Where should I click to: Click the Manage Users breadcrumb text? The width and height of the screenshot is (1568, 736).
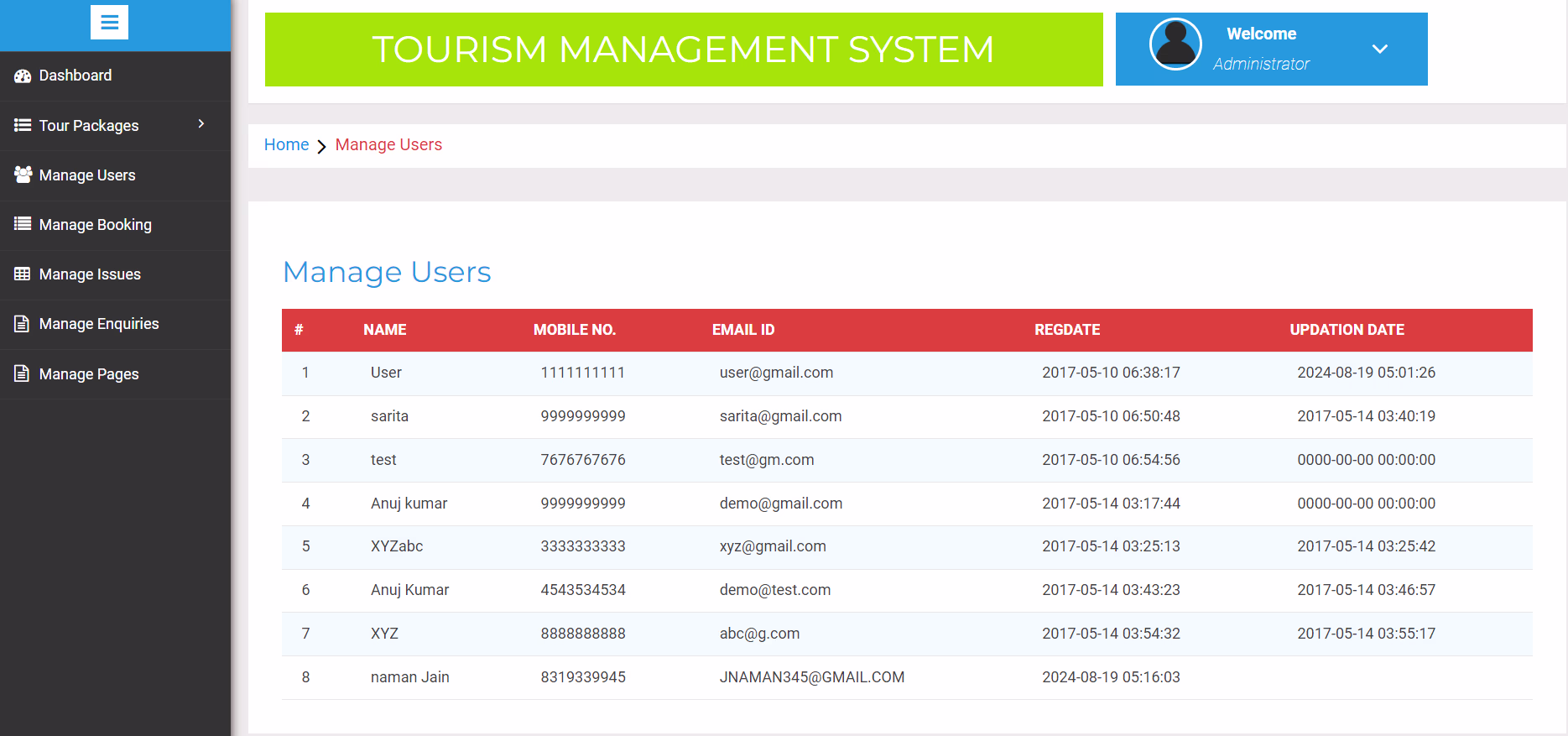pos(388,144)
